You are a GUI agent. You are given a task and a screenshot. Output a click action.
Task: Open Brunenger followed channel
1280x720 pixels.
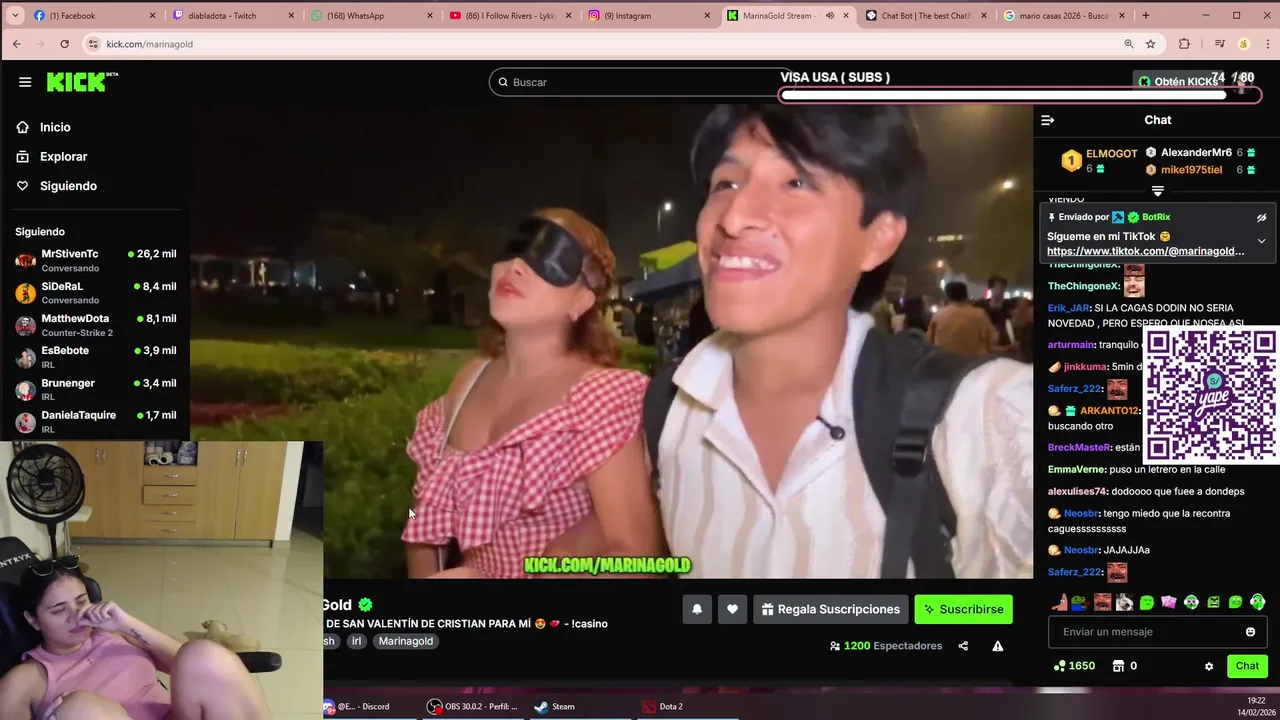point(95,389)
